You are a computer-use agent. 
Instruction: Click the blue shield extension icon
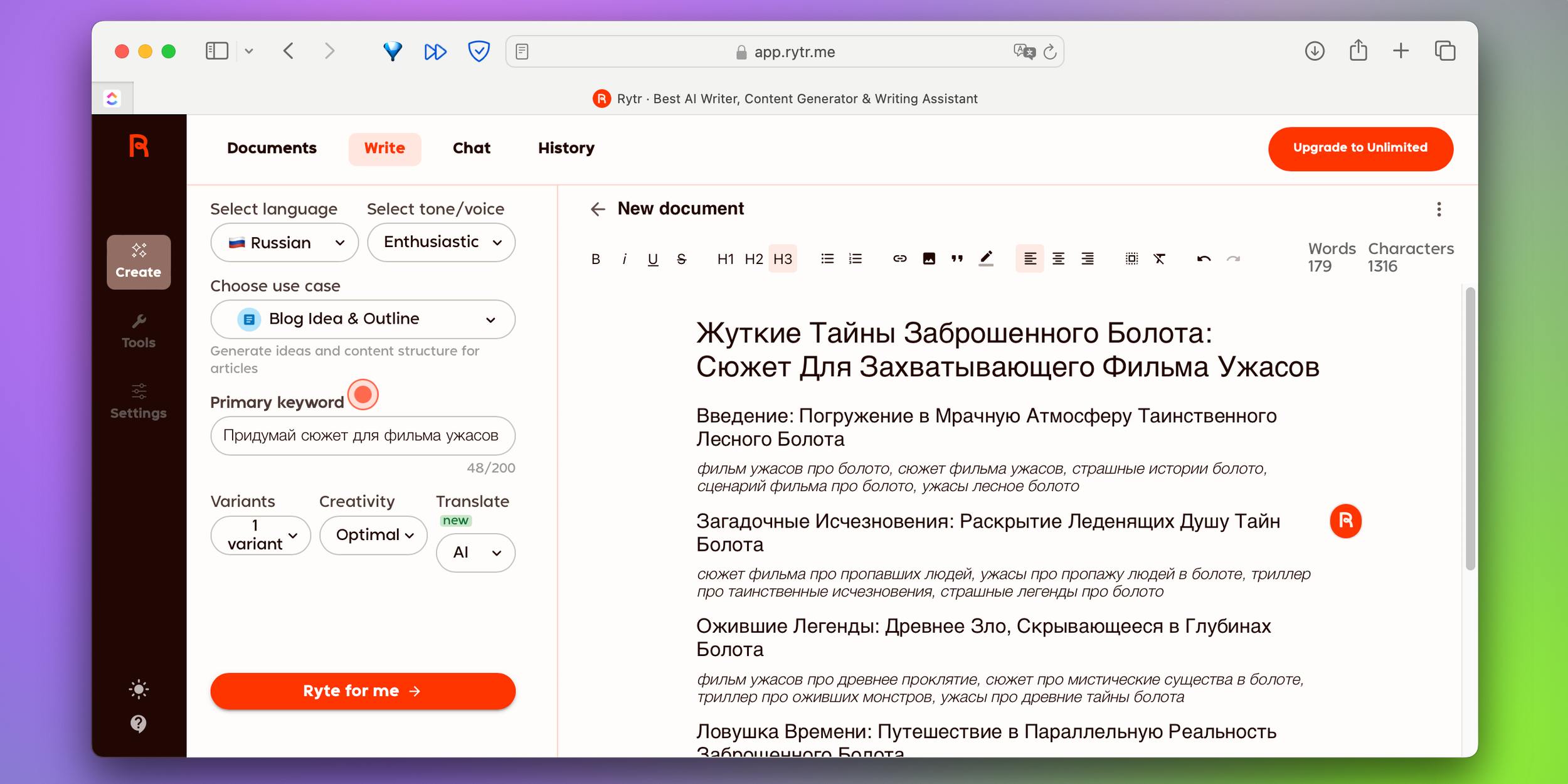pos(479,51)
